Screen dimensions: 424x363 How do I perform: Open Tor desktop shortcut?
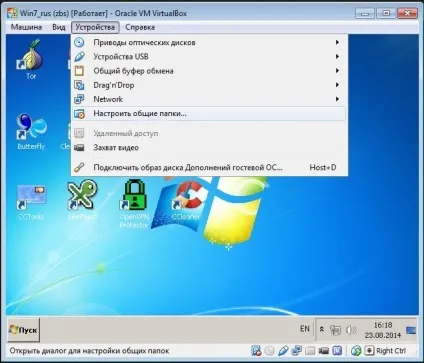(x=31, y=59)
